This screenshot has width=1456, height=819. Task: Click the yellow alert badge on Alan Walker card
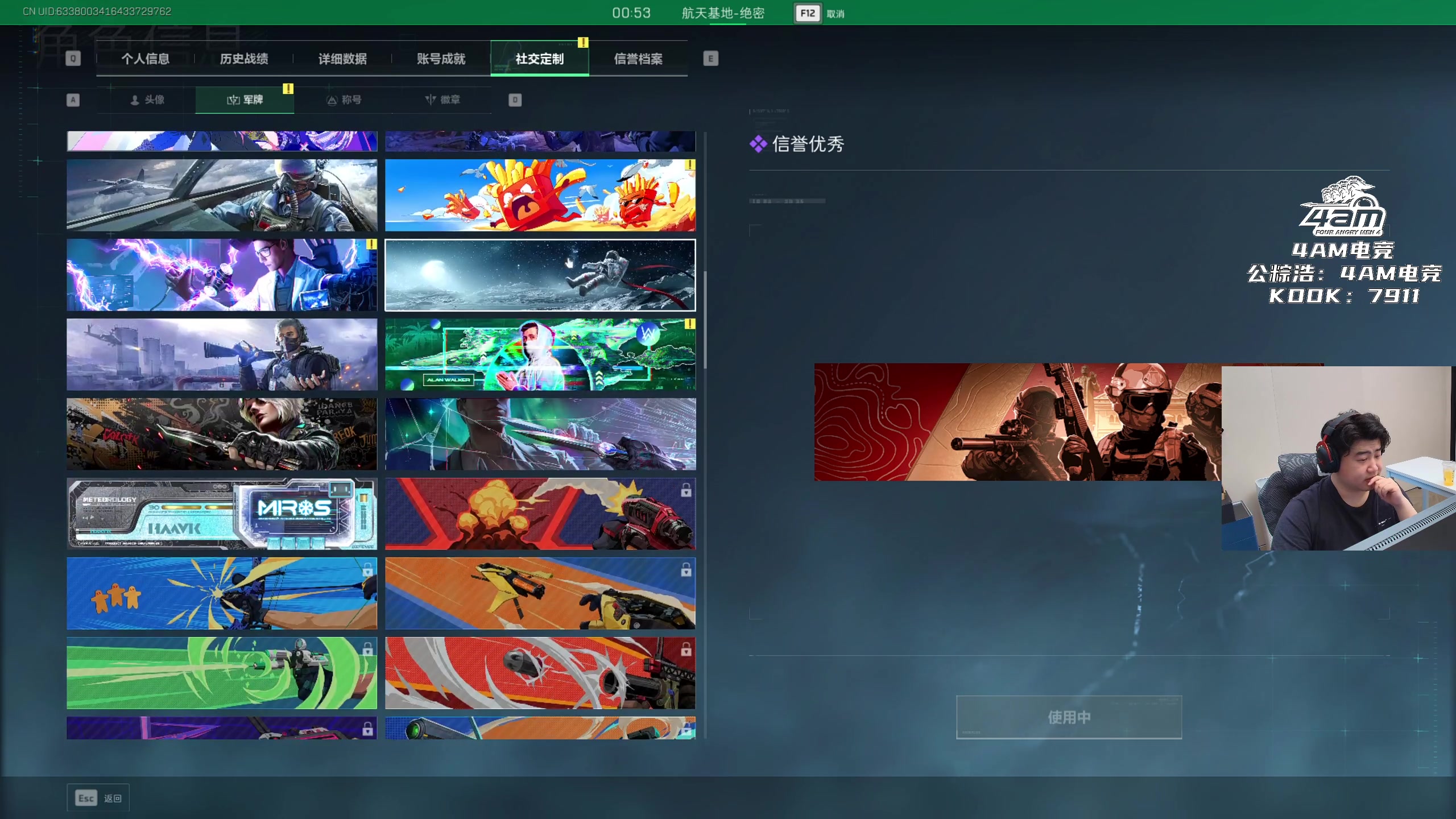[x=690, y=324]
